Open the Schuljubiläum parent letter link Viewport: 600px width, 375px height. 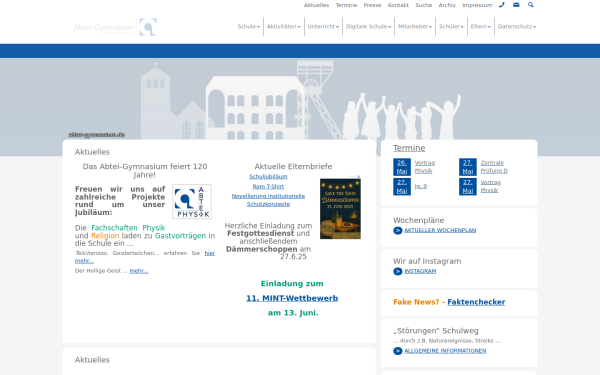pos(268,176)
